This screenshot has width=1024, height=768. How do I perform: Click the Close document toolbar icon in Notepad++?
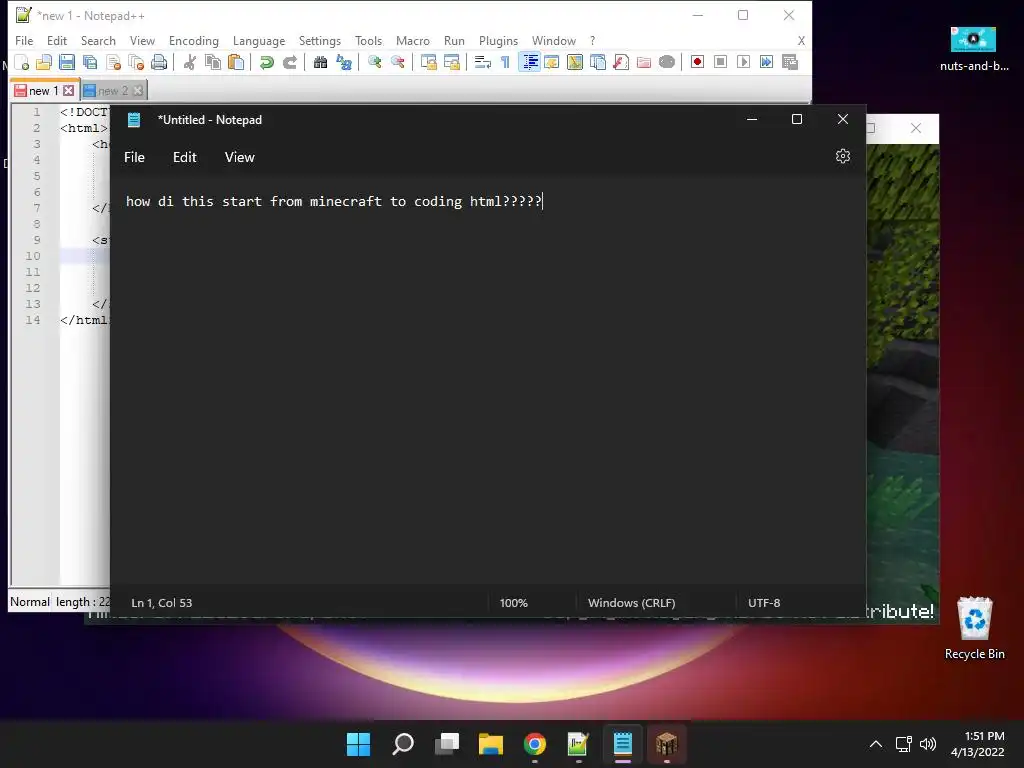tap(113, 62)
